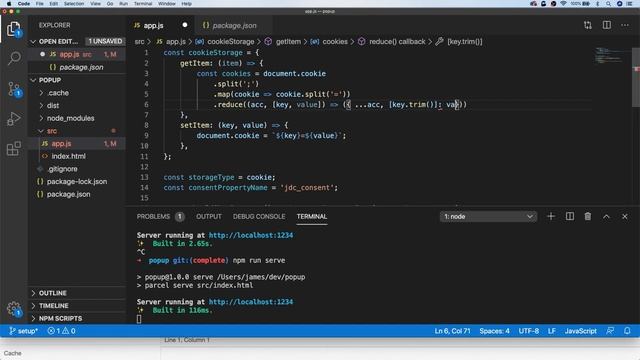Screen dimensions: 640x360
Task: Change language mode via JavaScript status item
Action: [580, 331]
